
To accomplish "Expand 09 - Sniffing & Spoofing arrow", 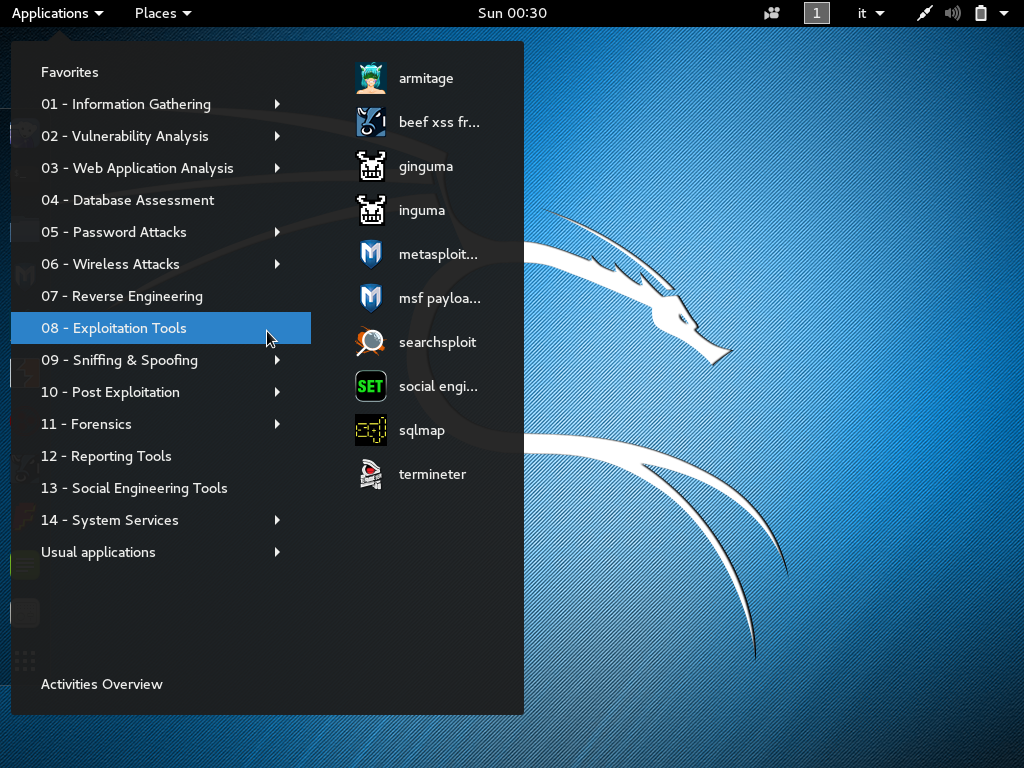I will (278, 360).
